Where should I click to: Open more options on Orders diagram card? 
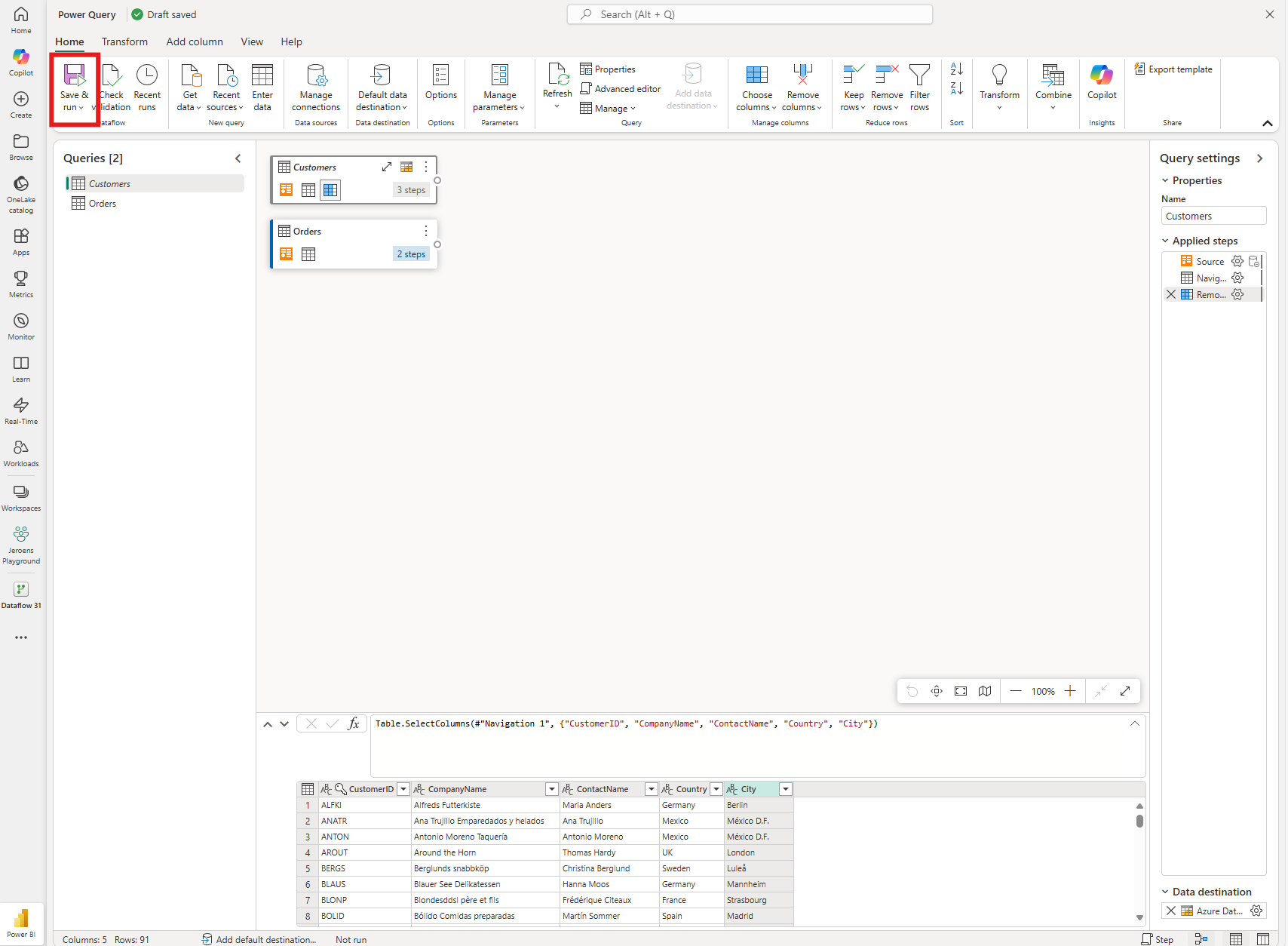(x=426, y=231)
